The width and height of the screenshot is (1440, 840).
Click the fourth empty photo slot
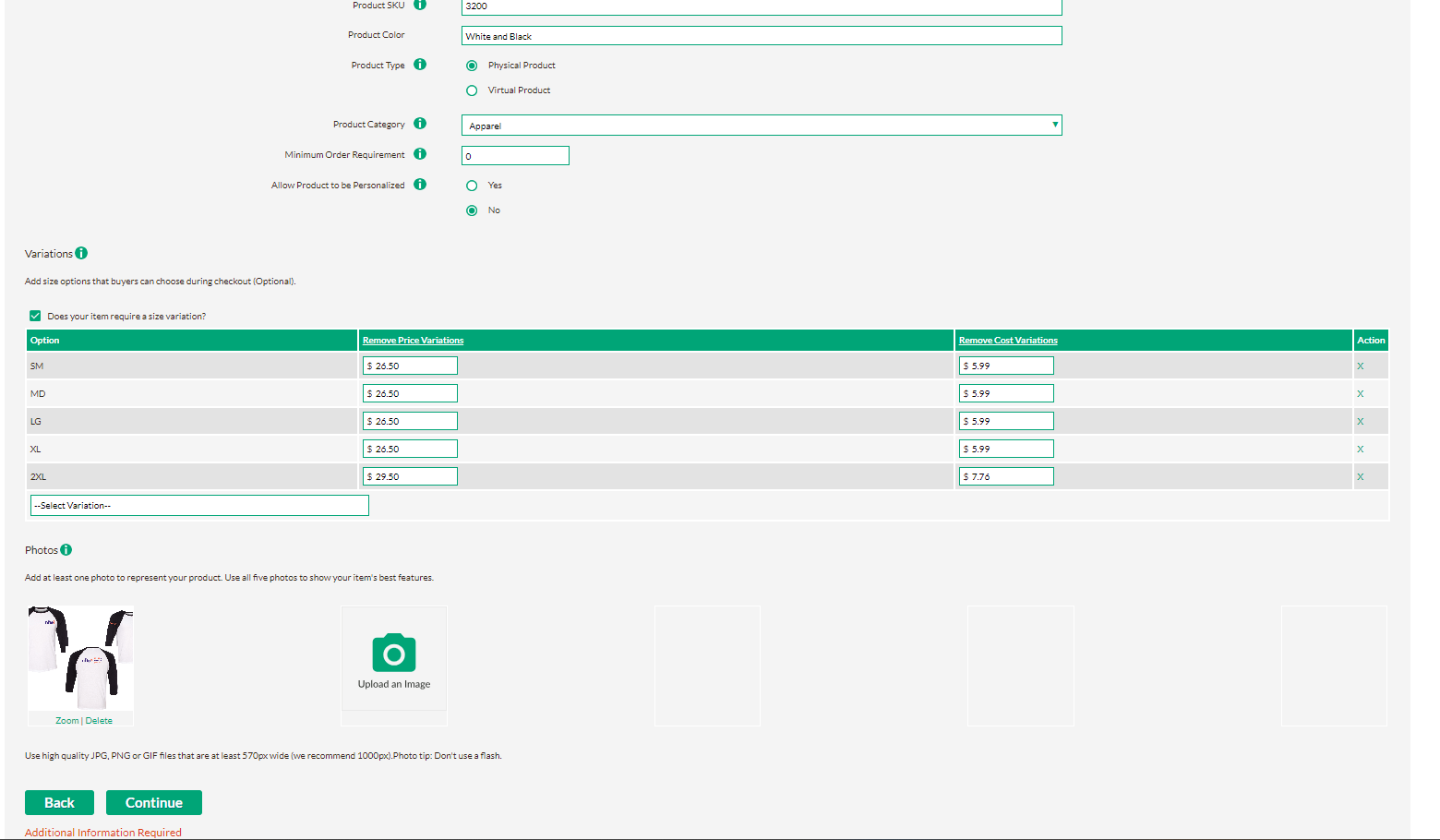(1021, 666)
